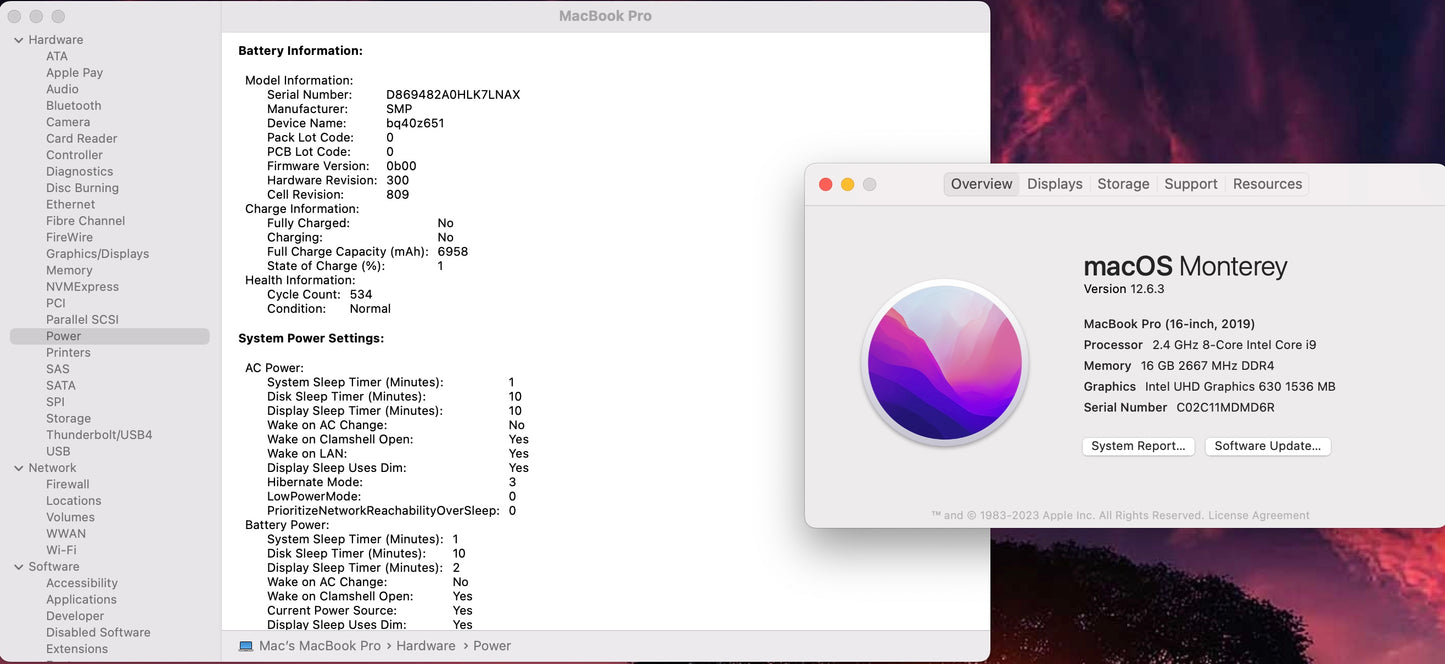1445x664 pixels.
Task: Click the System Report button
Action: click(x=1138, y=446)
